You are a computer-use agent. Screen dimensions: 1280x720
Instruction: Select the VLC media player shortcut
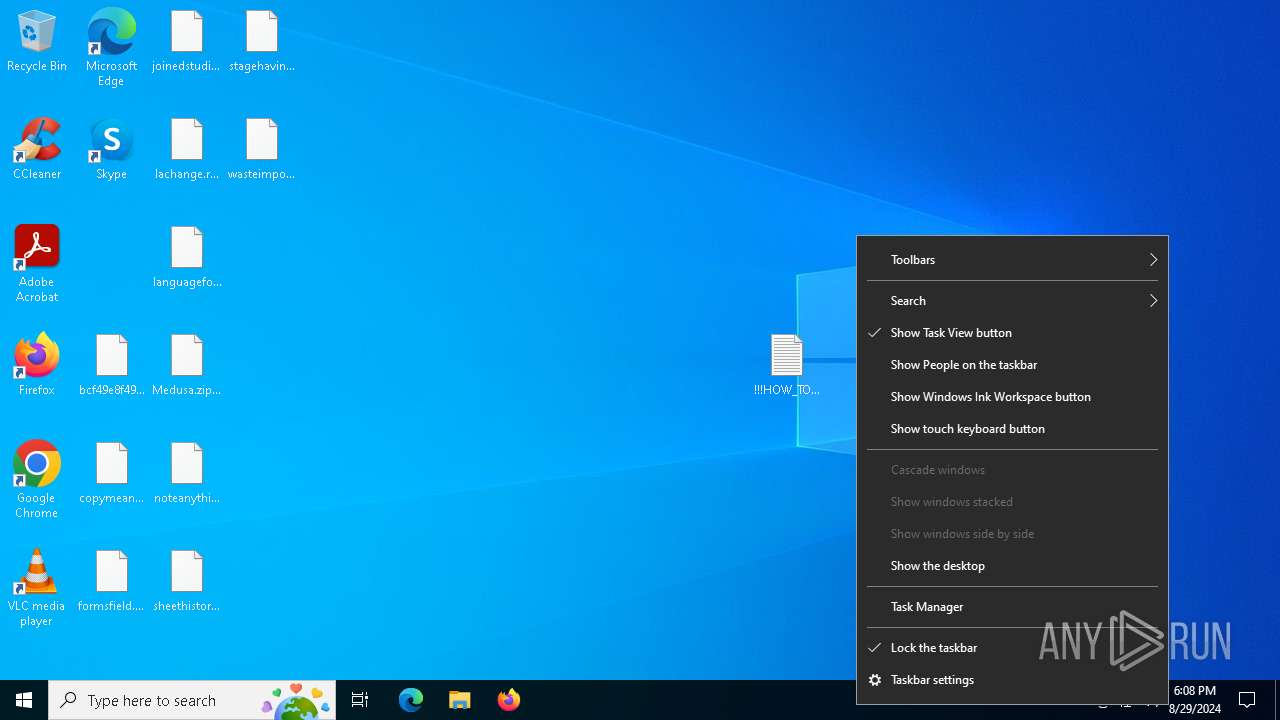click(37, 588)
